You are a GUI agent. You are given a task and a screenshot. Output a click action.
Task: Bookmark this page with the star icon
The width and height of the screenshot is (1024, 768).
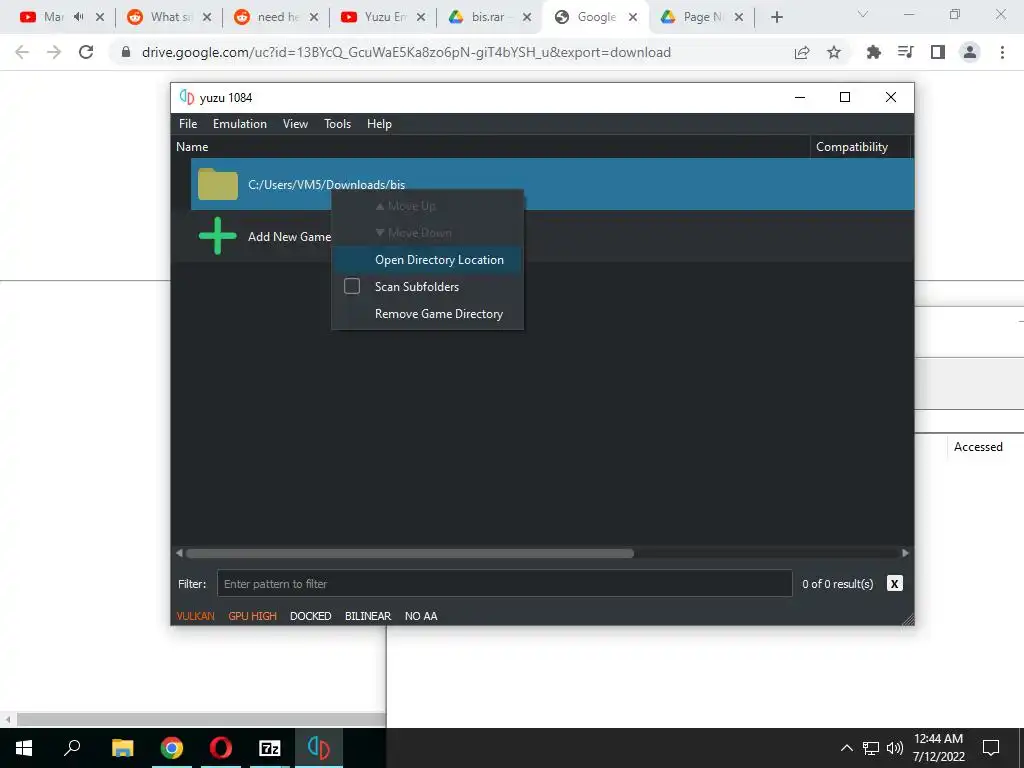[834, 52]
